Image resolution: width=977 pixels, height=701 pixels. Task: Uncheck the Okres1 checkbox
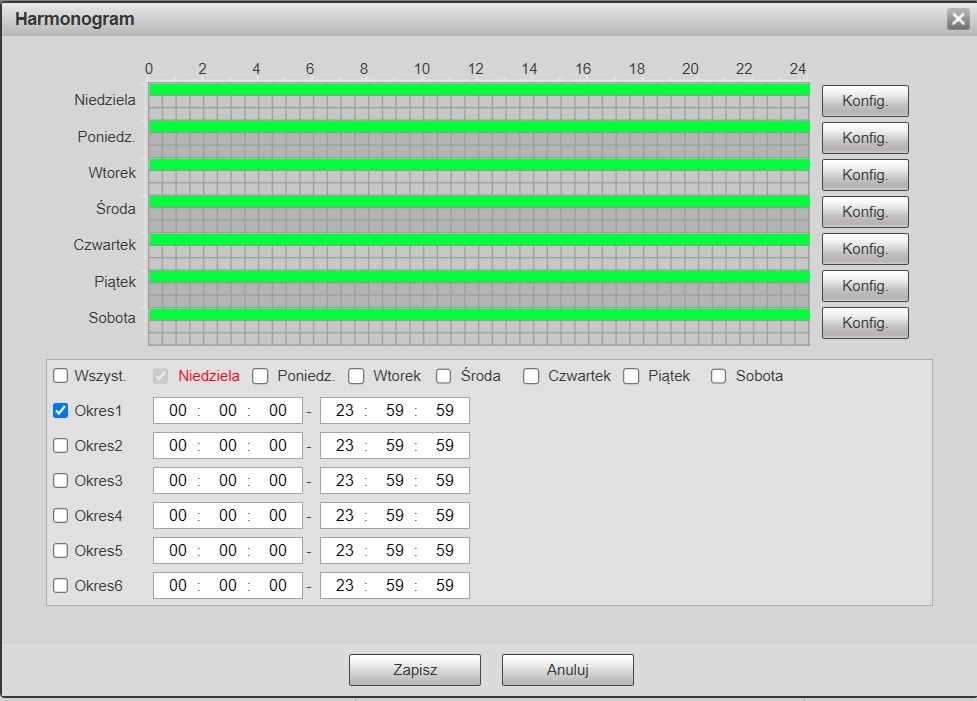pyautogui.click(x=60, y=411)
